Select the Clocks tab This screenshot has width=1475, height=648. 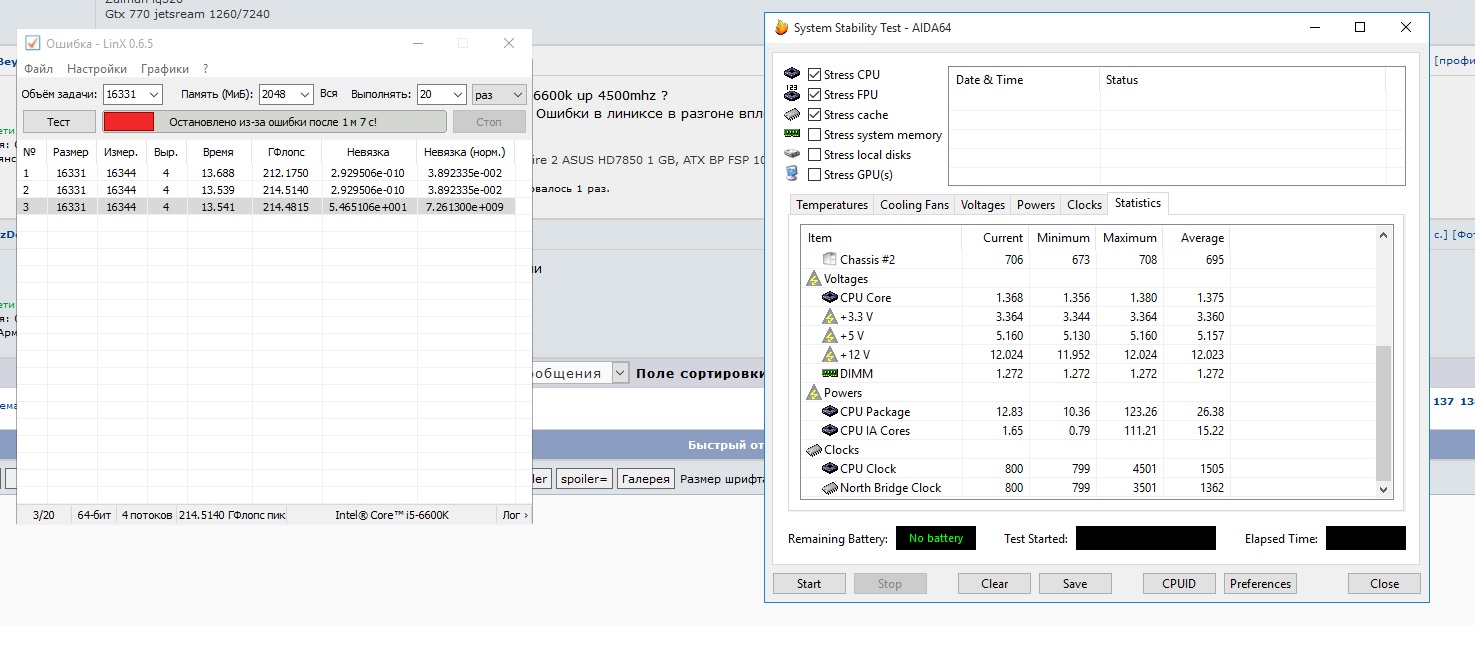pyautogui.click(x=1084, y=205)
